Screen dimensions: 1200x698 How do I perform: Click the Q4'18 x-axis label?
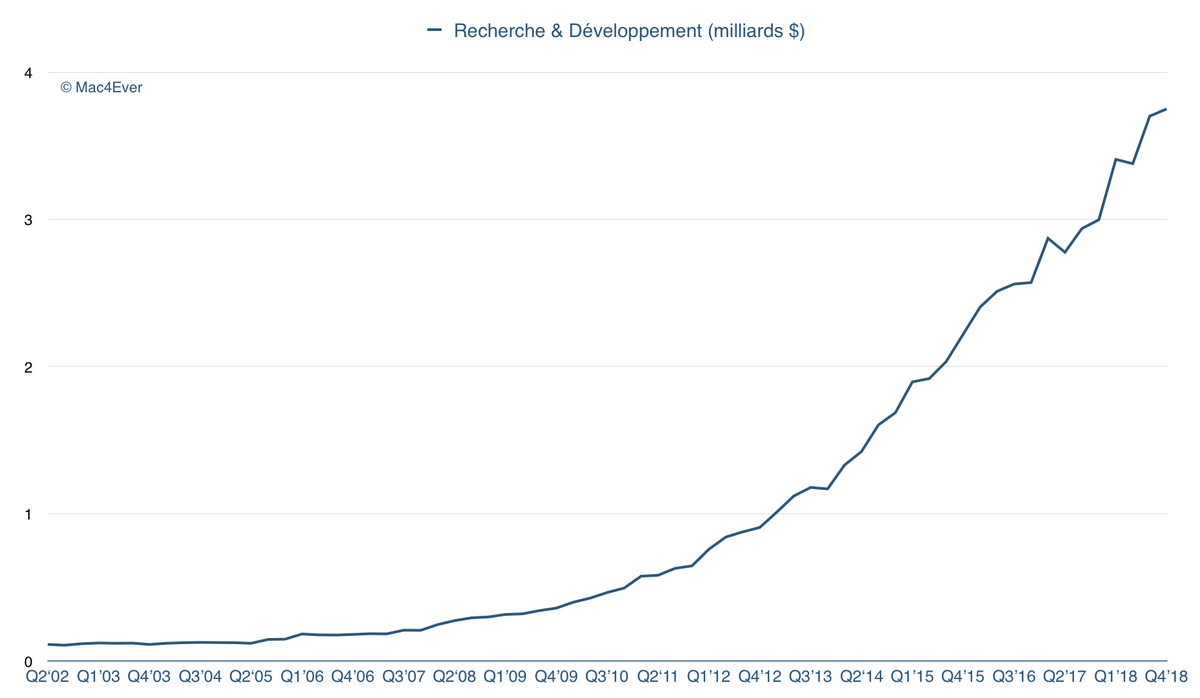pyautogui.click(x=1168, y=677)
